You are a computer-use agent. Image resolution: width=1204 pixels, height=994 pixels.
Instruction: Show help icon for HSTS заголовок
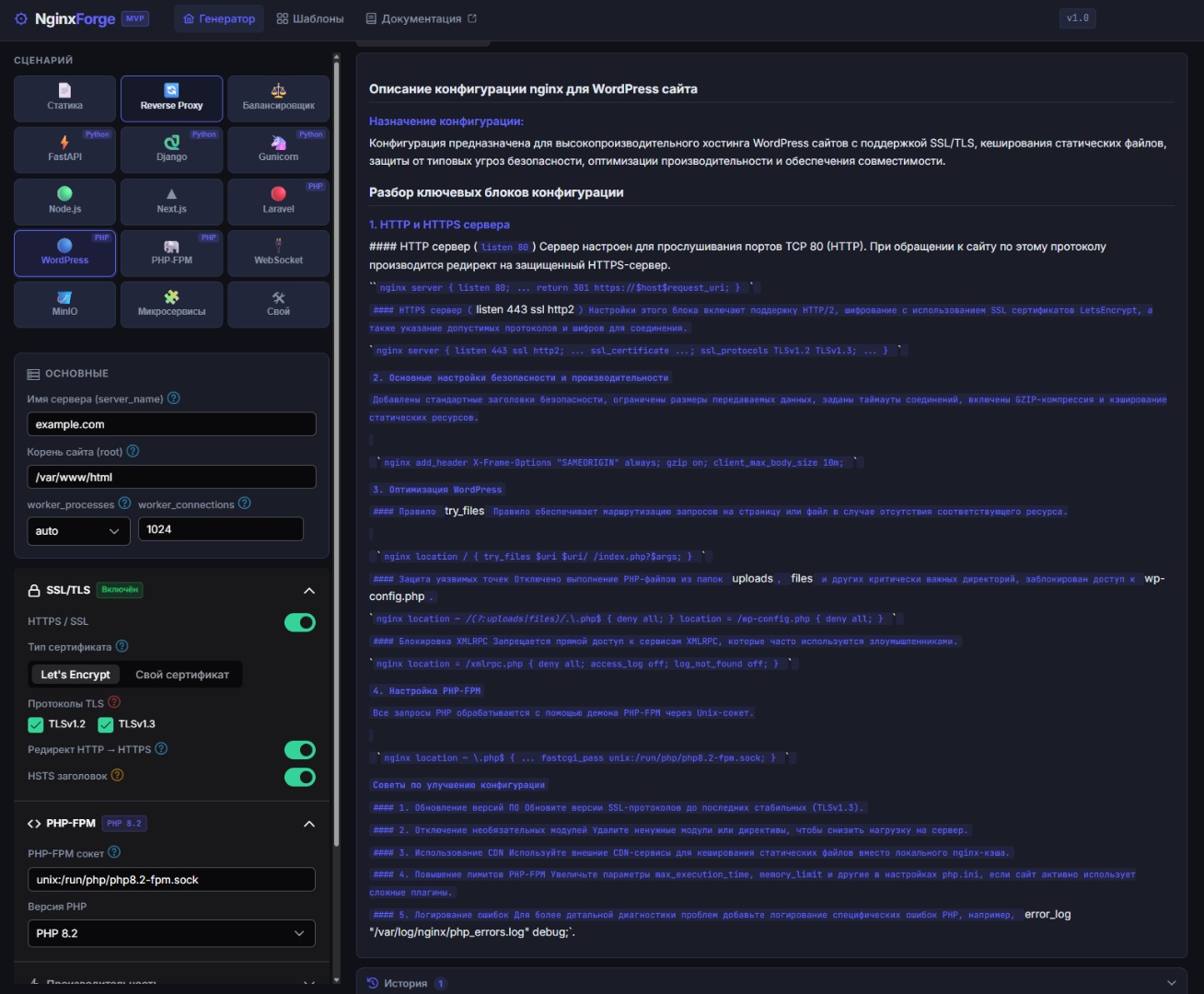[x=117, y=775]
